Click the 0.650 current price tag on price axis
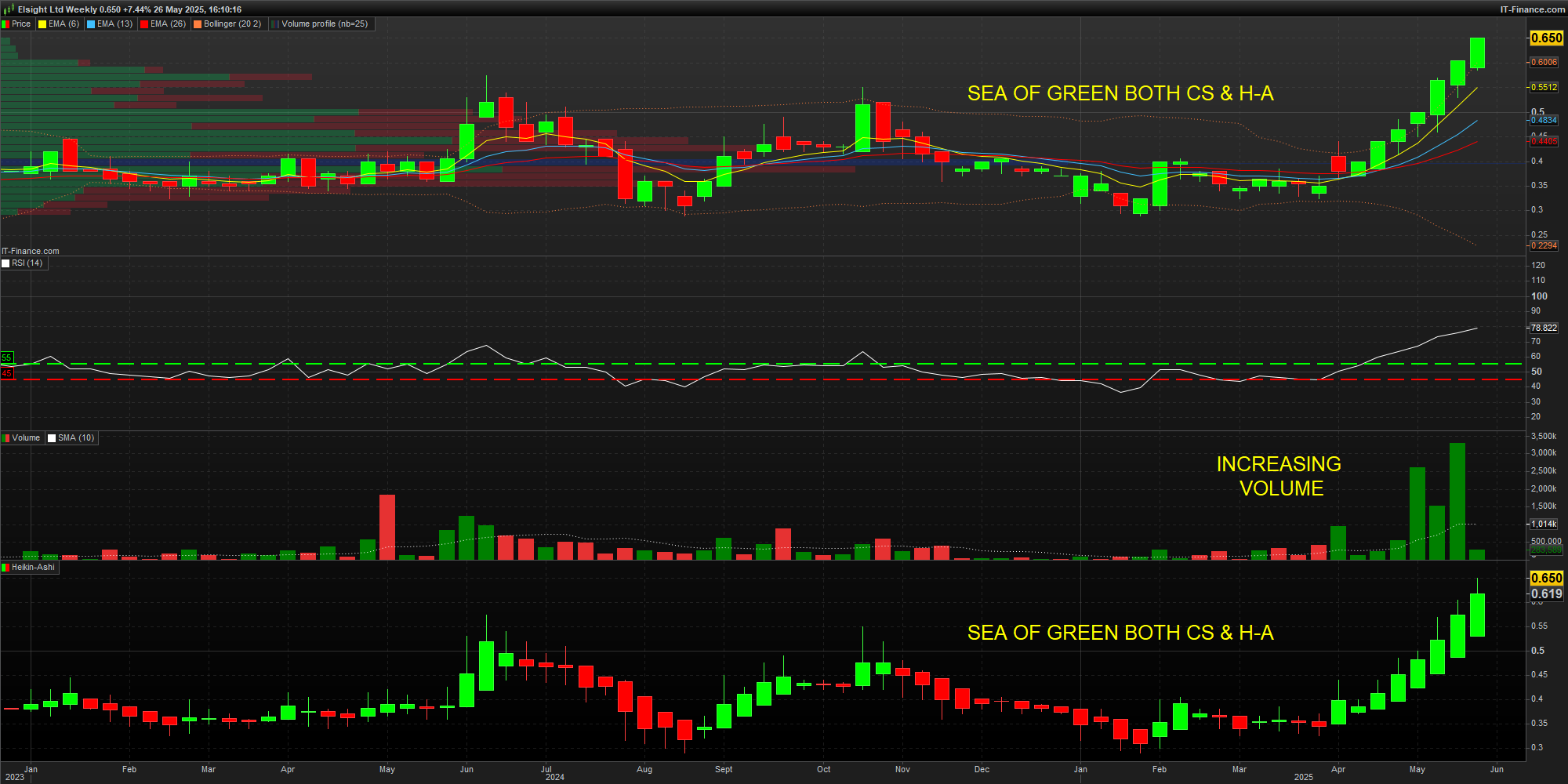 (1546, 38)
